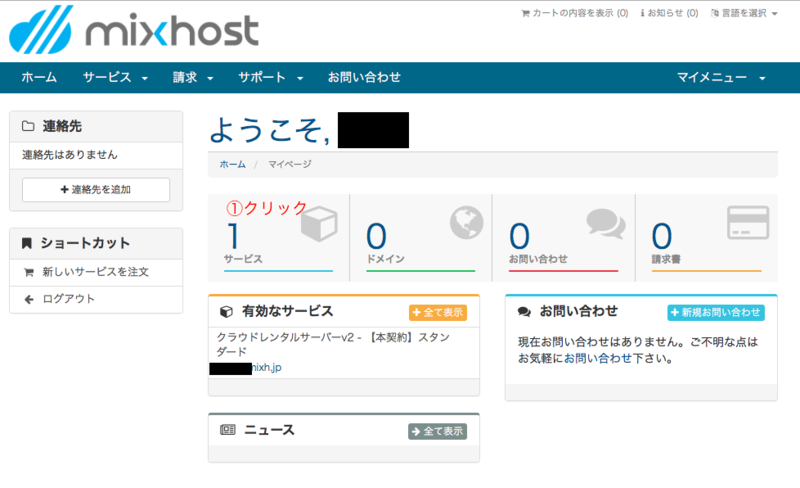Click the newspaper icon beside ニュース
The image size is (800, 488).
click(x=228, y=430)
